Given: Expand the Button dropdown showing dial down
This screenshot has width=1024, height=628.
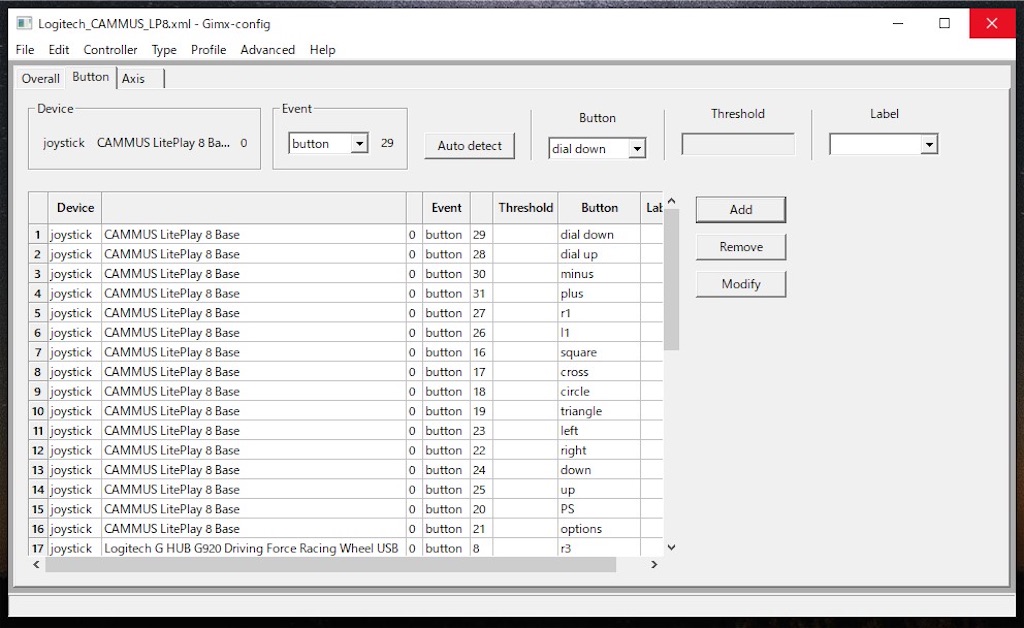Looking at the screenshot, I should point(637,149).
